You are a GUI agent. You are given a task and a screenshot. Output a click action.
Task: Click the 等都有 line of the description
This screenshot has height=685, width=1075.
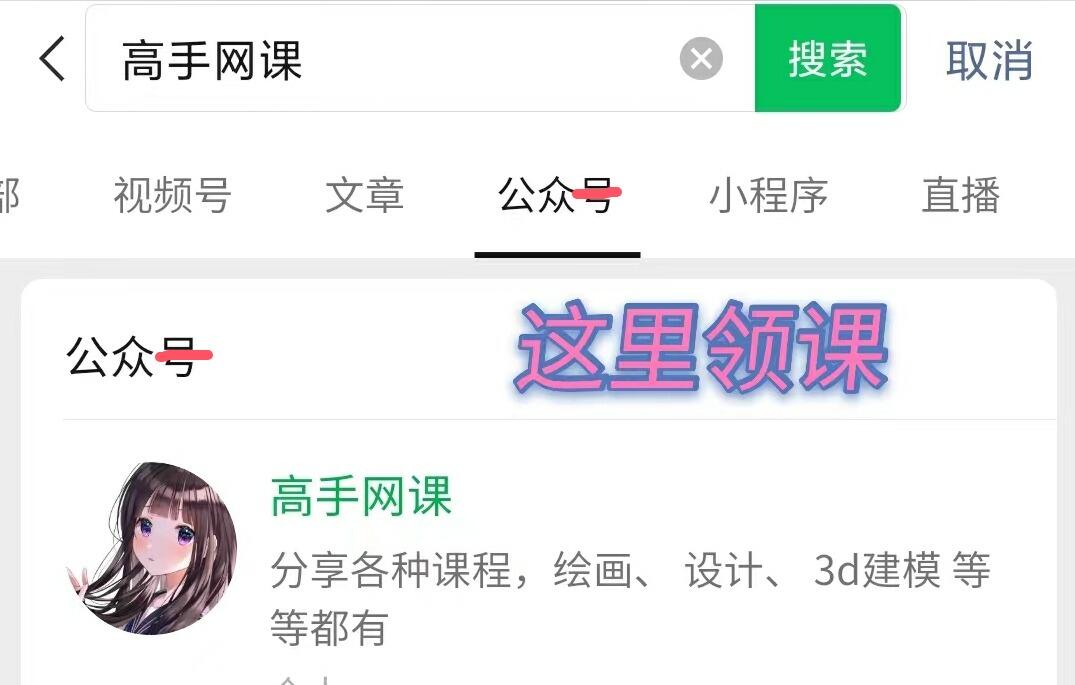pos(329,627)
